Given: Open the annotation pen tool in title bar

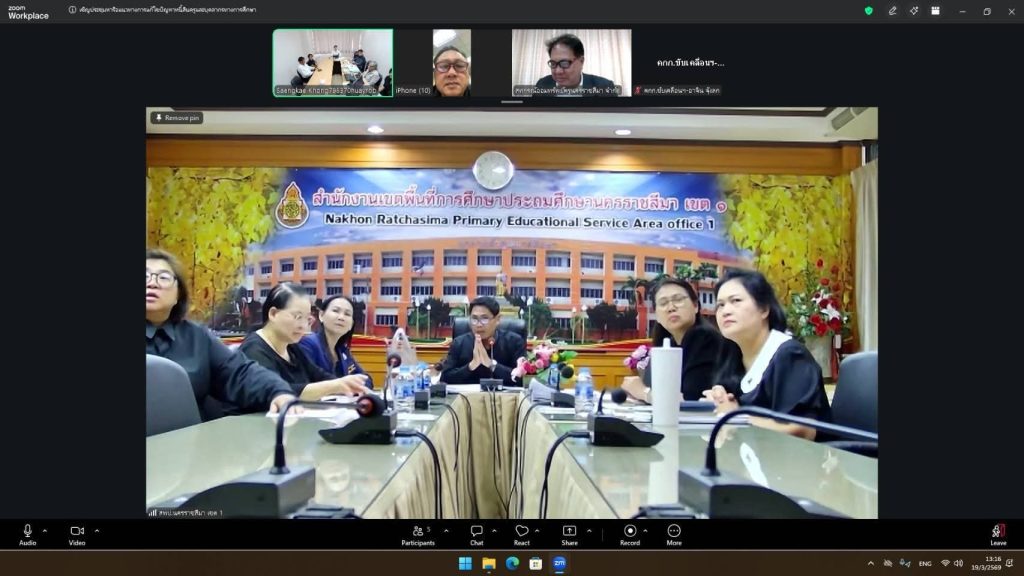Looking at the screenshot, I should point(893,11).
